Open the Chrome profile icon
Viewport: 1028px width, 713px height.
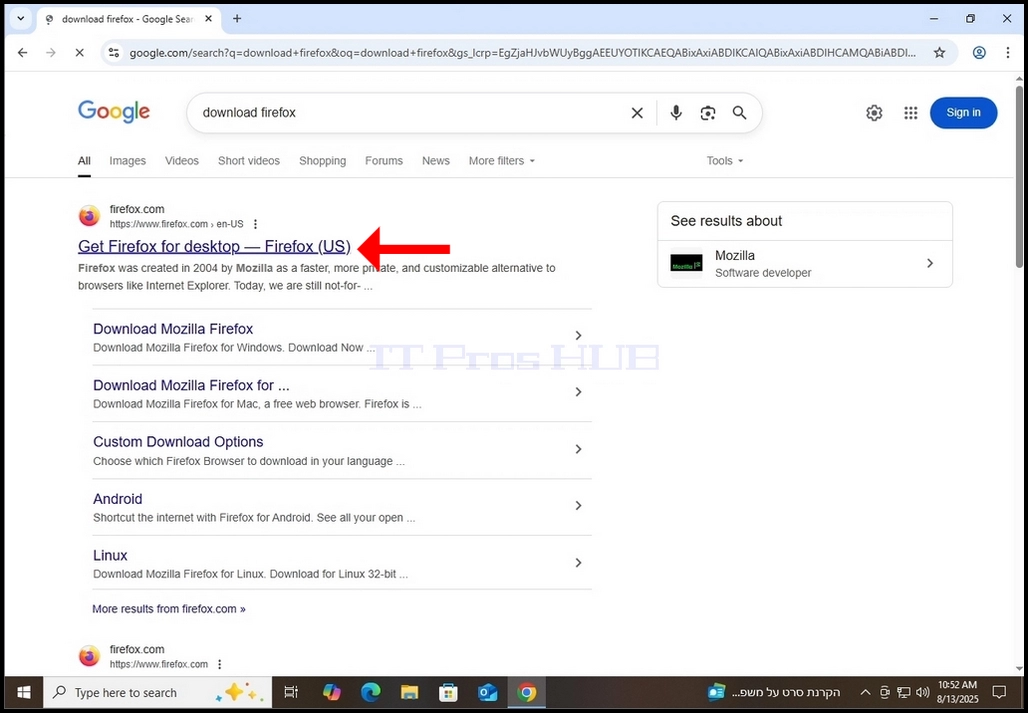[979, 52]
